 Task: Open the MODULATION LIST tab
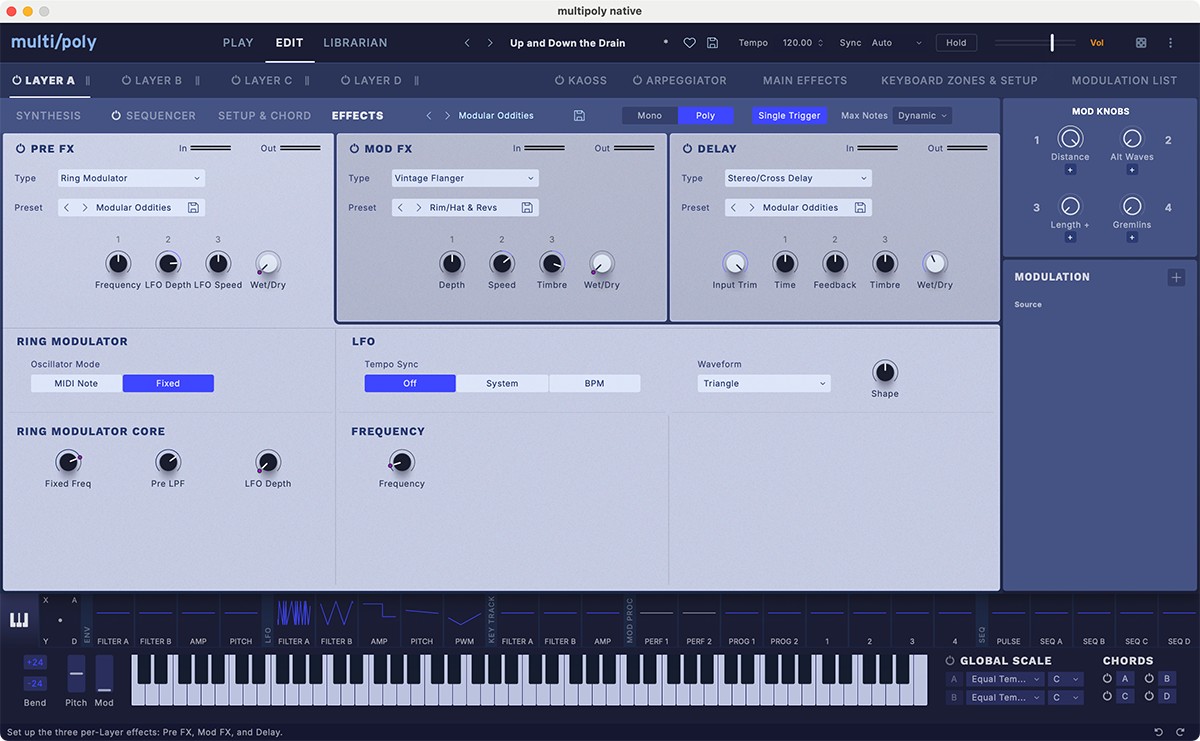[1124, 80]
